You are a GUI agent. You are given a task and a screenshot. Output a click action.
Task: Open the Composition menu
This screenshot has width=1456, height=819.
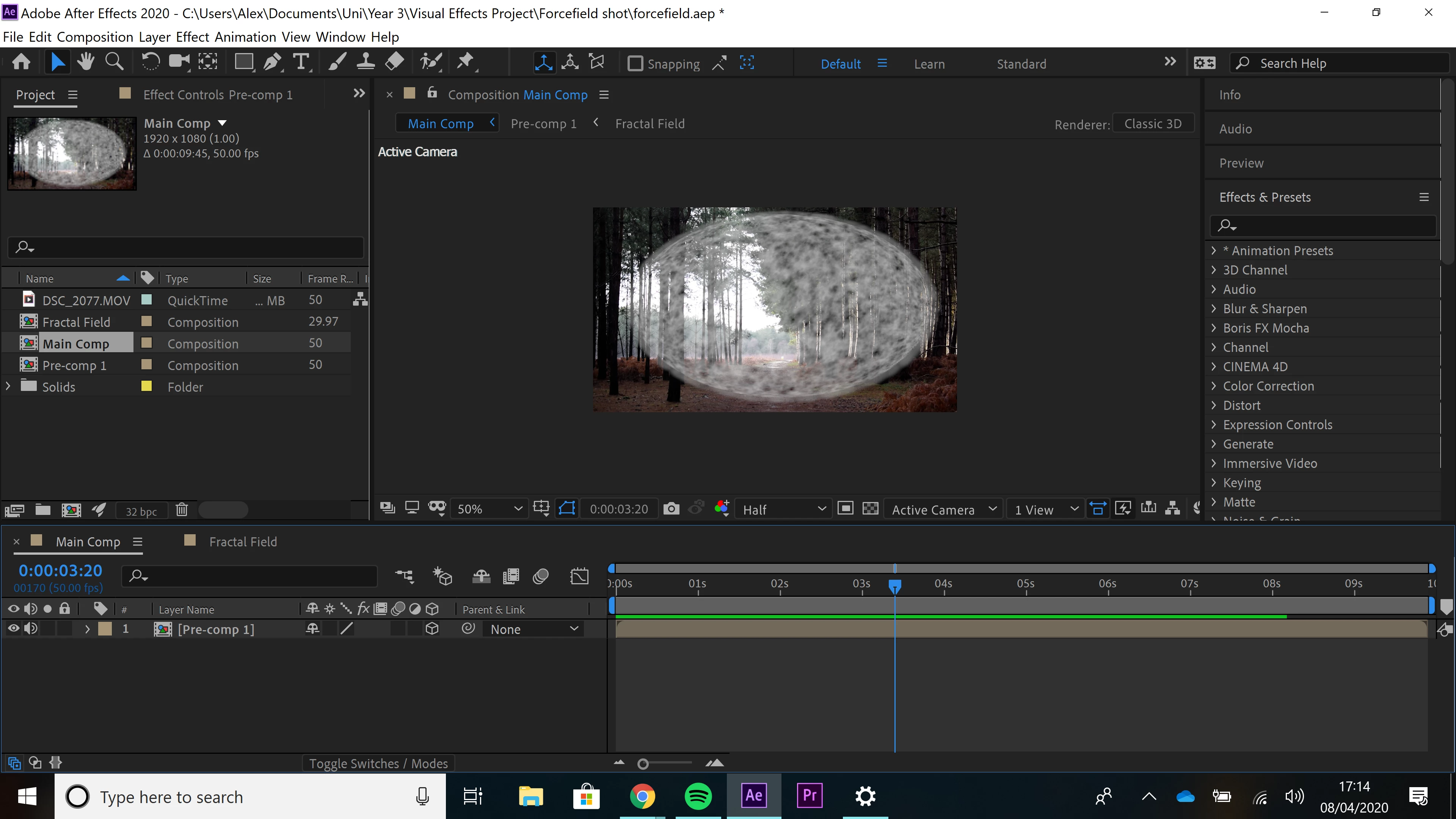click(x=95, y=37)
